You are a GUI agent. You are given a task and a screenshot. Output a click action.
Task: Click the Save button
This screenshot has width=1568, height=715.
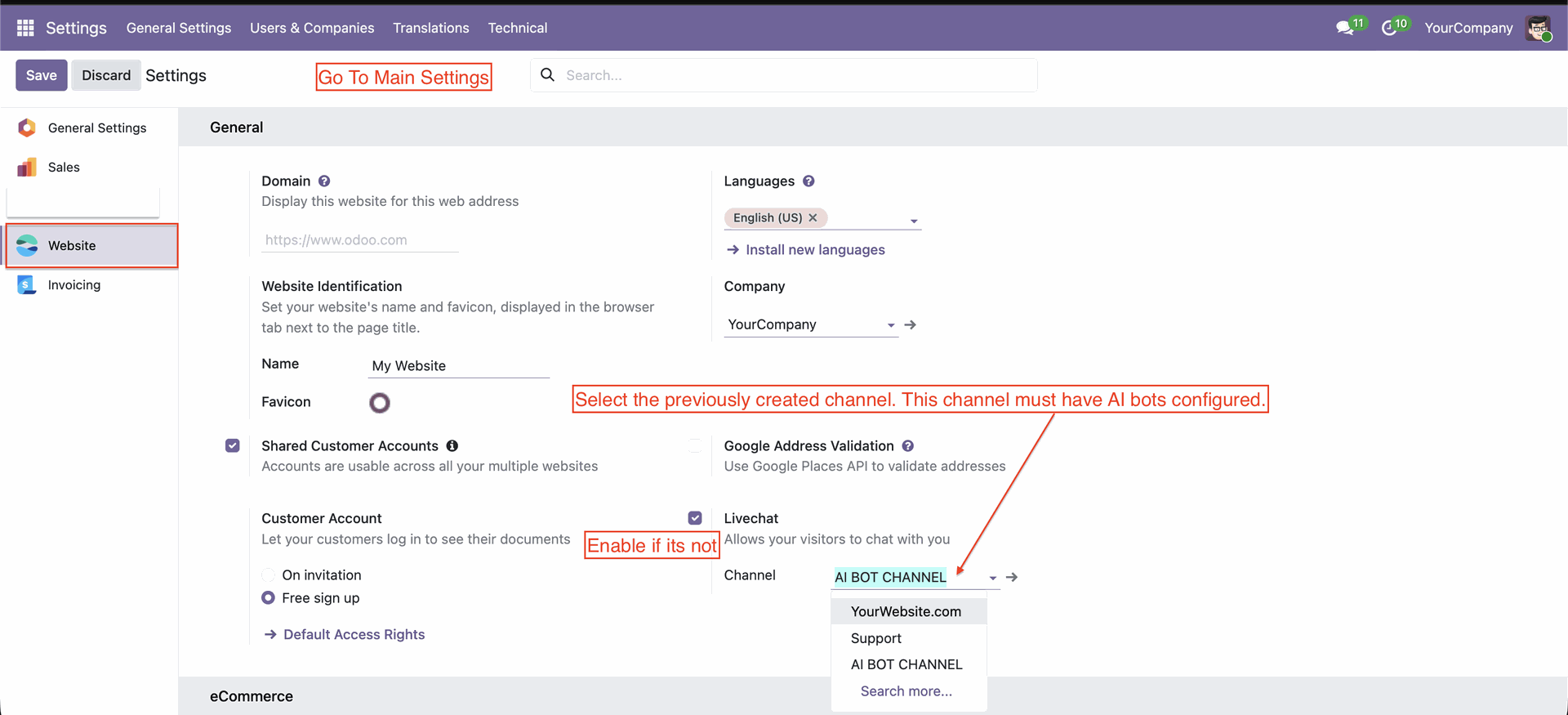click(41, 75)
